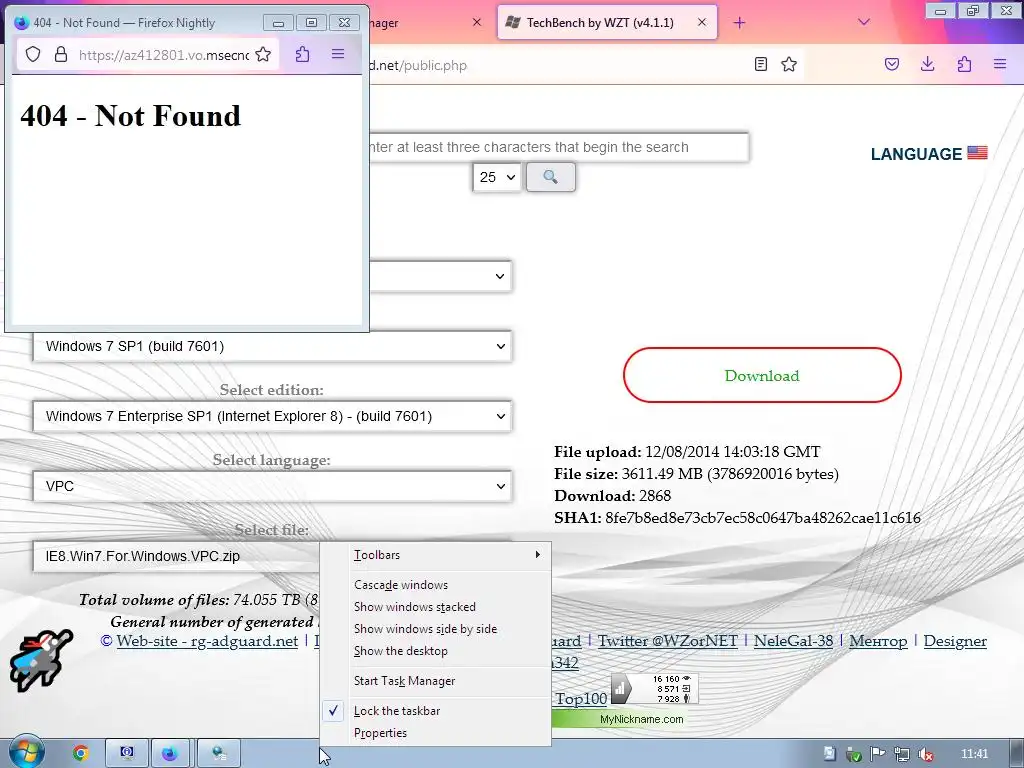Expand the Windows 7 SP1 (build 7601) dropdown

[x=272, y=346]
